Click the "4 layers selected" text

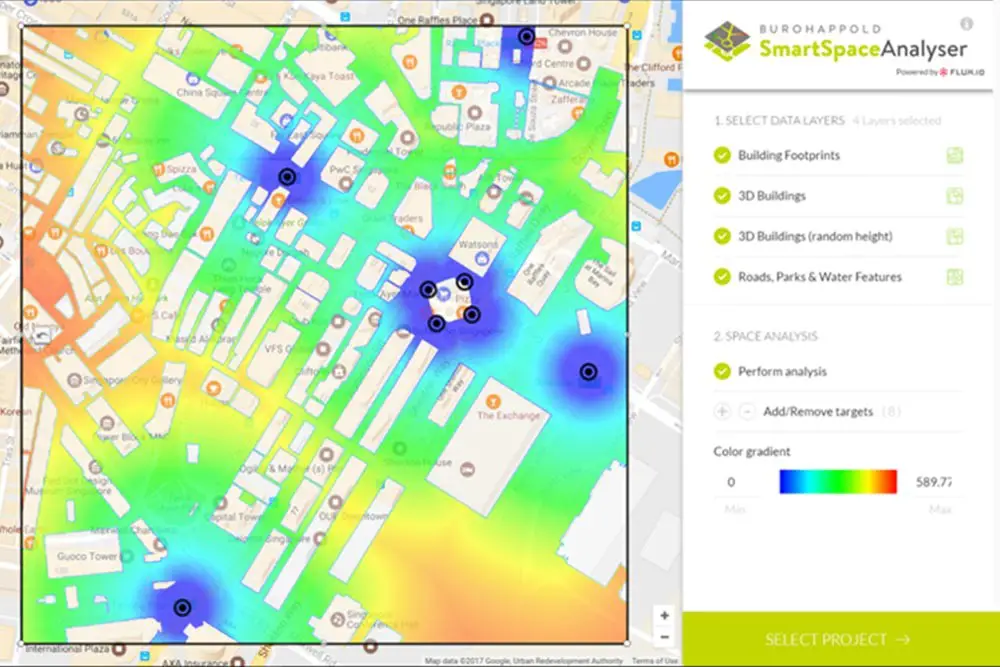pos(897,121)
